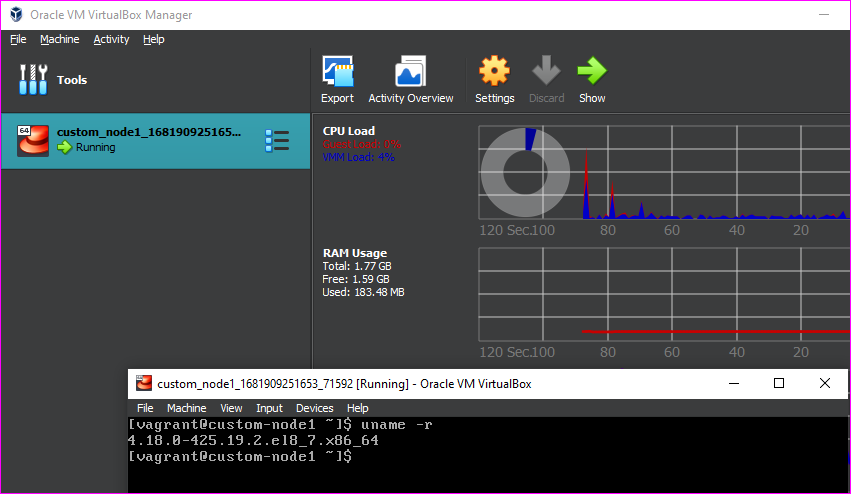Click the 'Running' status under custom_node1
The image size is (851, 494).
96,147
